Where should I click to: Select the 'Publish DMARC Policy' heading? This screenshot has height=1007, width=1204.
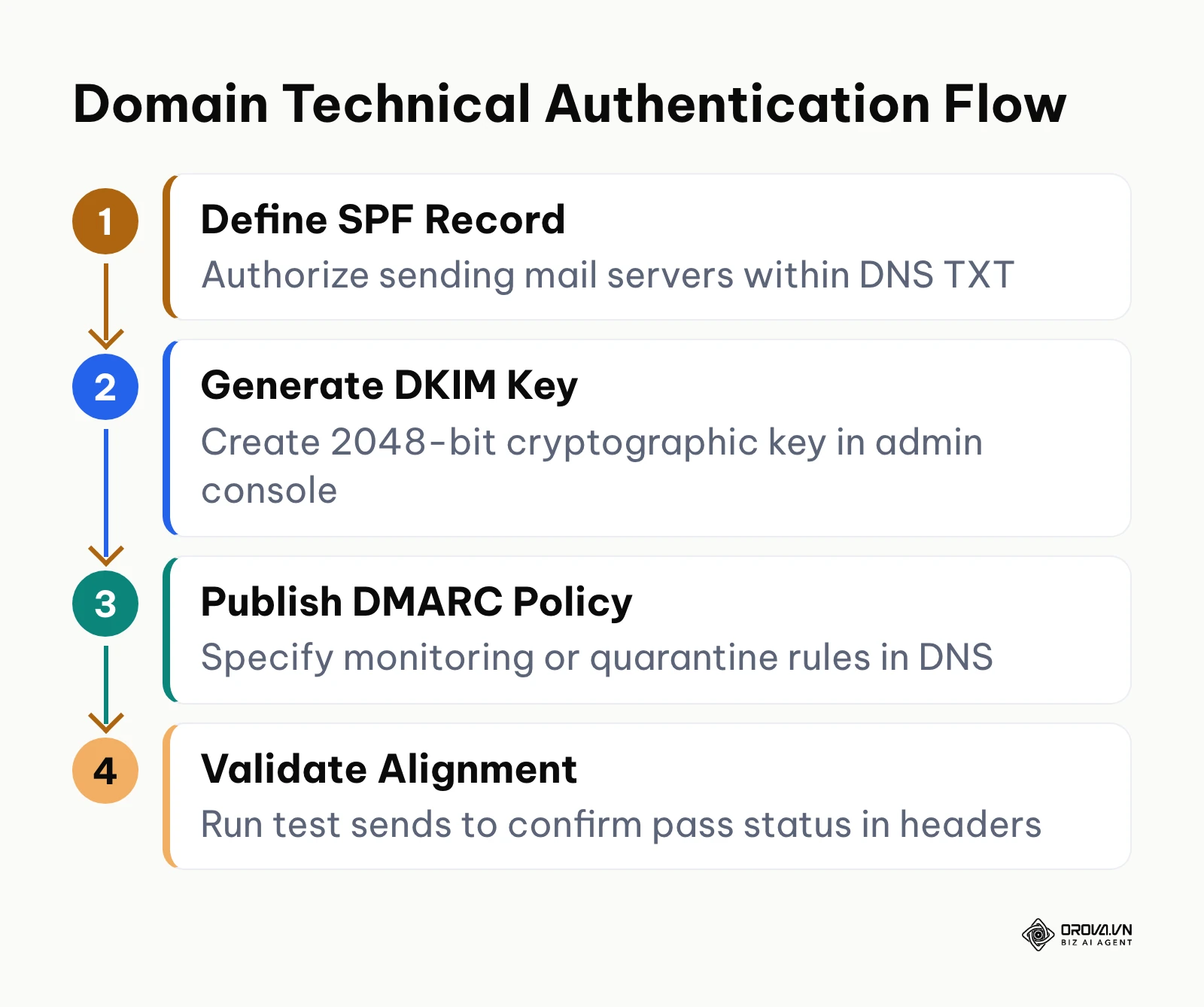pos(416,603)
